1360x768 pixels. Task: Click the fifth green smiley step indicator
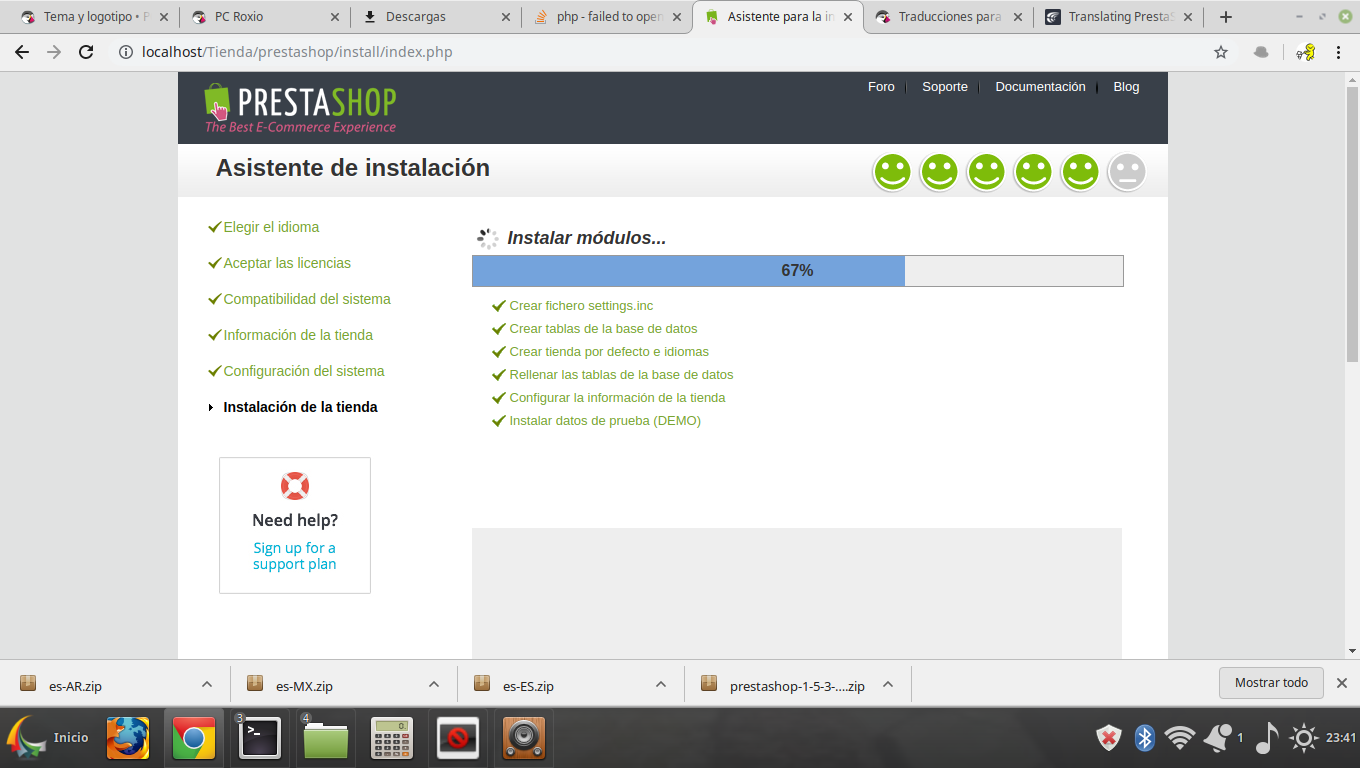pyautogui.click(x=1080, y=172)
